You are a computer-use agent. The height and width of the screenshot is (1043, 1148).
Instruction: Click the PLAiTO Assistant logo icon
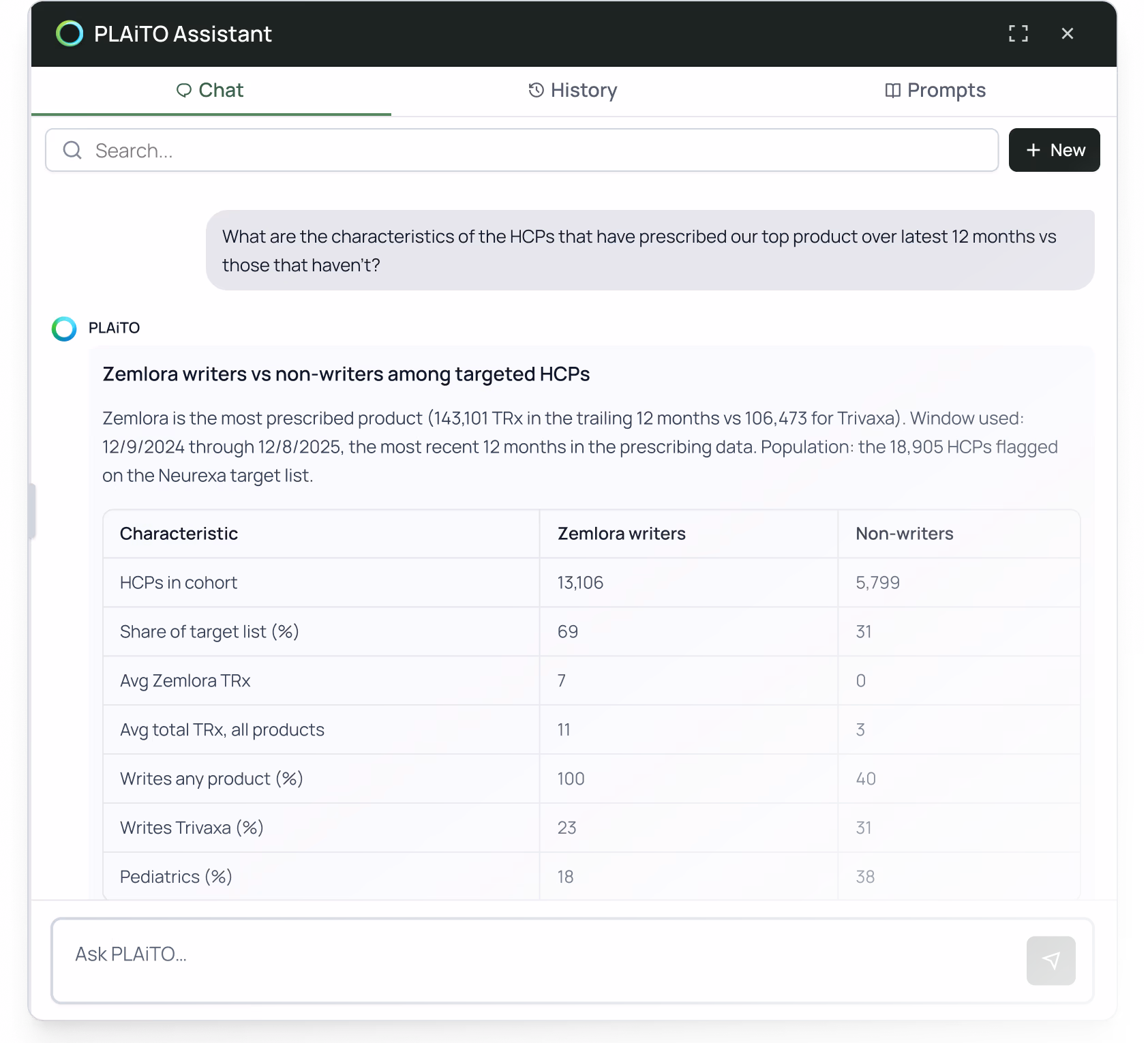(x=70, y=33)
